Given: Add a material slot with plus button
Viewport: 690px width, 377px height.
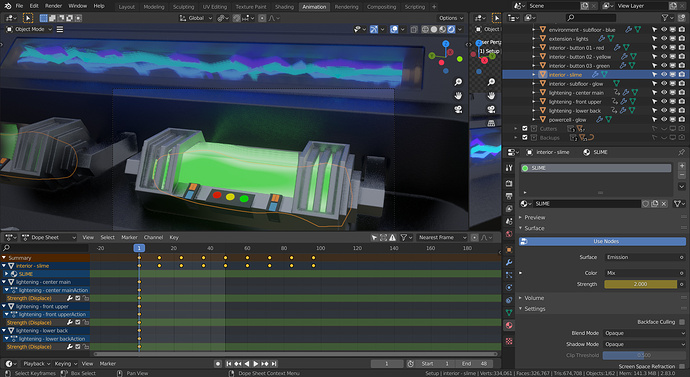Looking at the screenshot, I should coord(682,166).
